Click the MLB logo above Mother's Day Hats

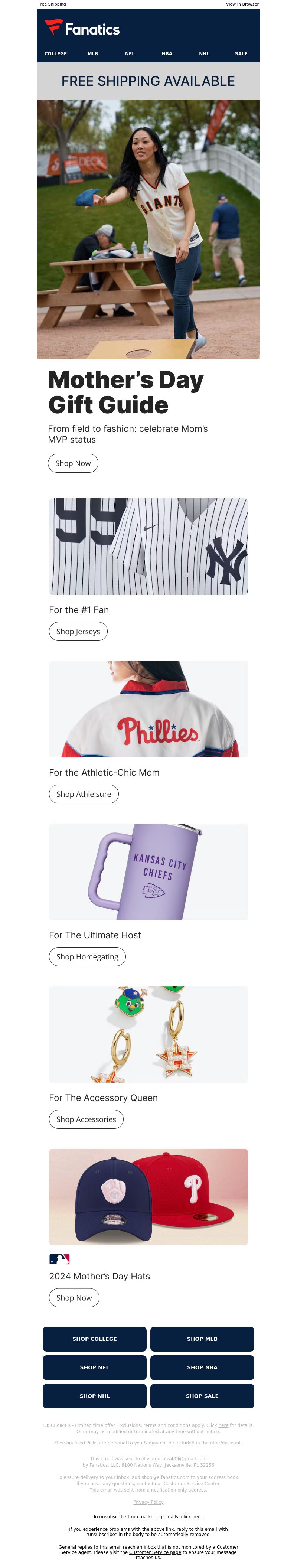point(60,1259)
